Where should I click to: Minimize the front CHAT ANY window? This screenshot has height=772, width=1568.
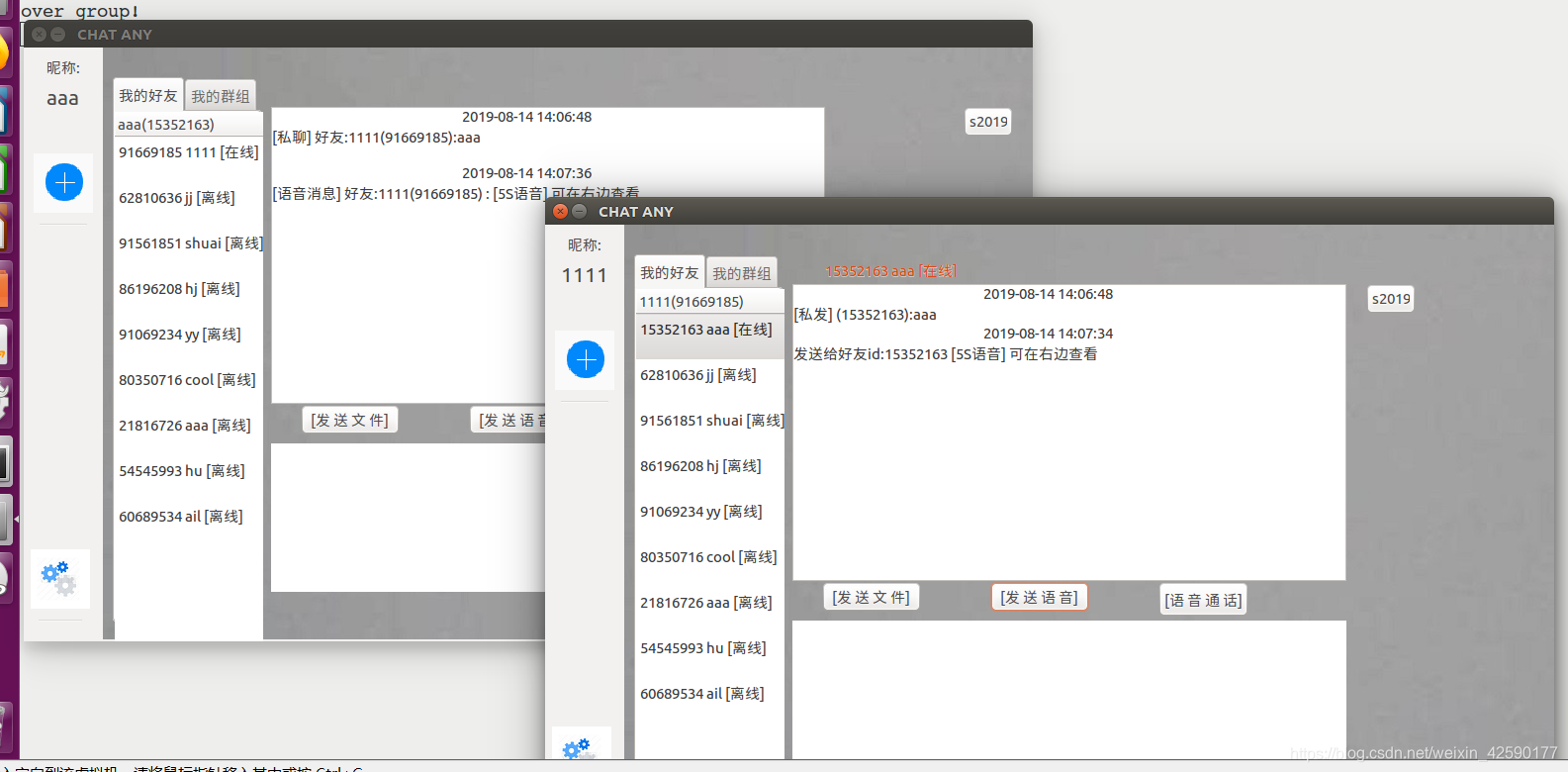tap(580, 211)
